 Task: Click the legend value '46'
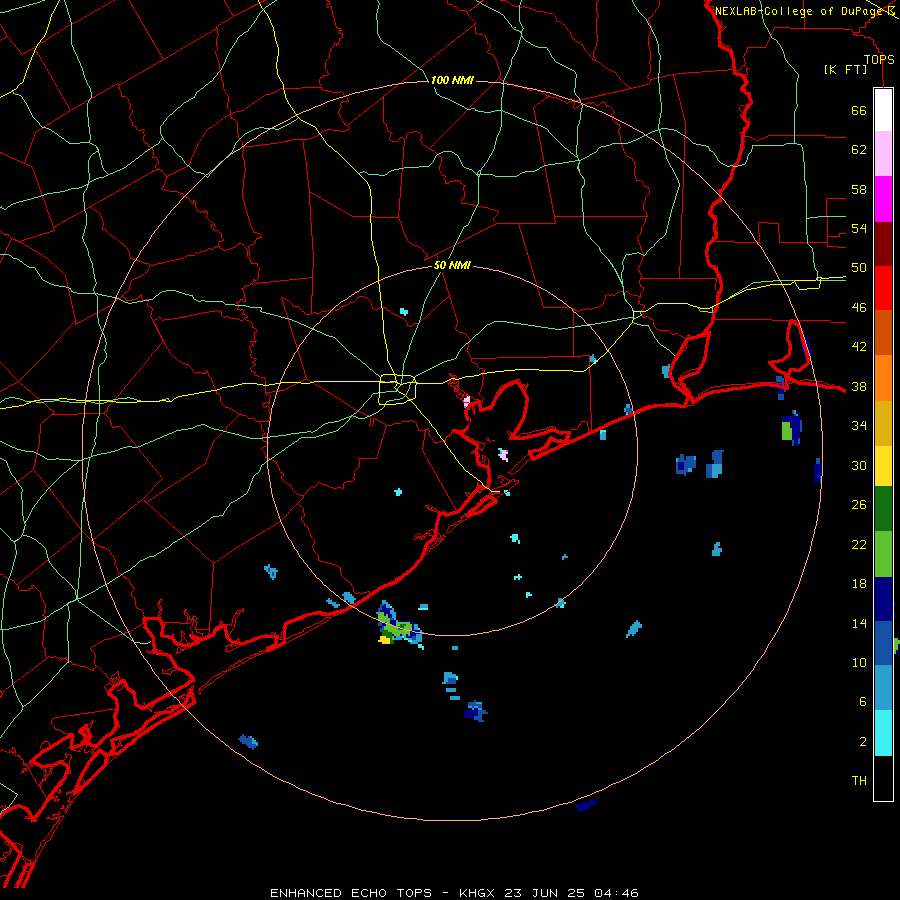tap(859, 308)
